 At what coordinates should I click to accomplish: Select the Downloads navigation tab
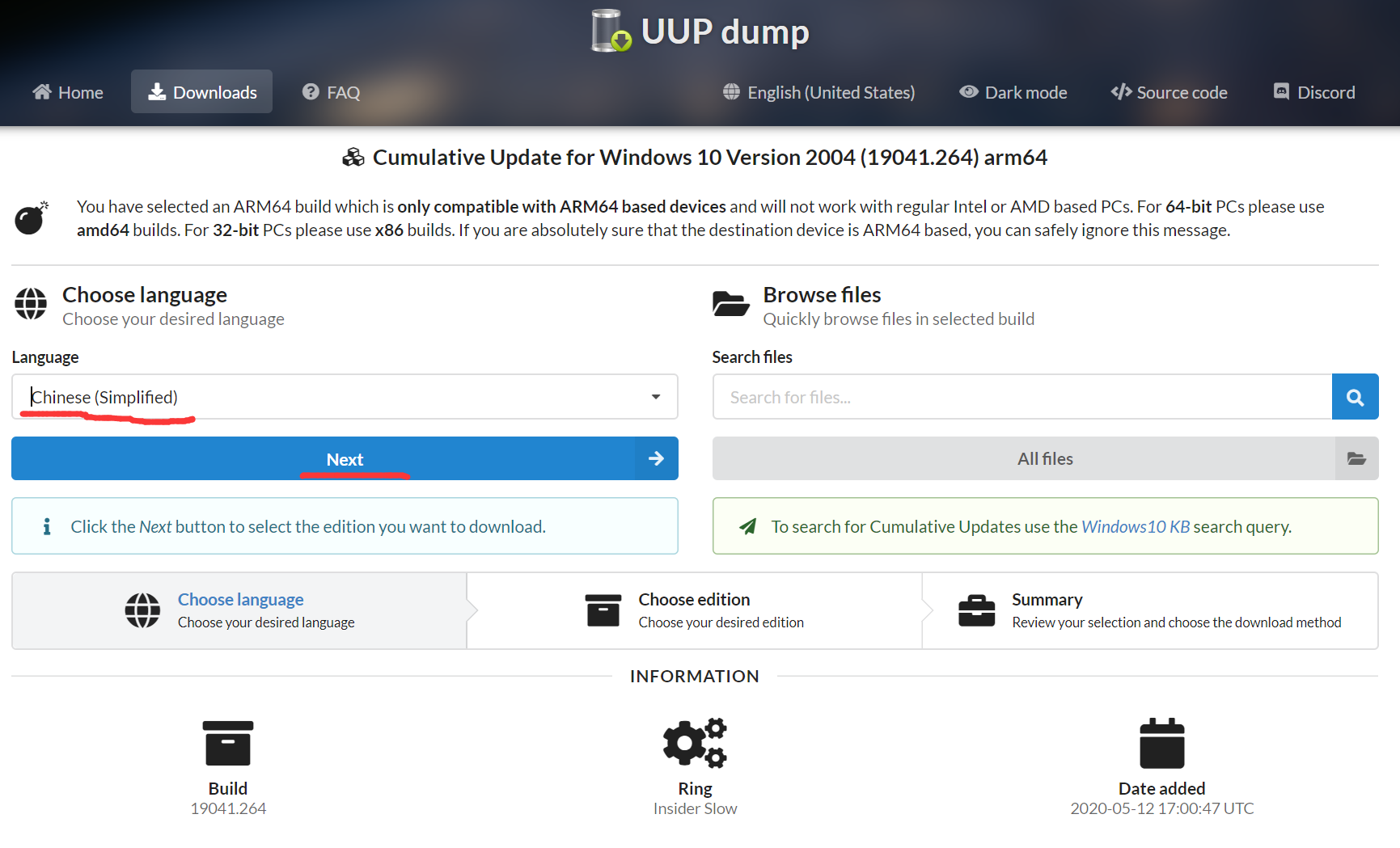click(202, 92)
